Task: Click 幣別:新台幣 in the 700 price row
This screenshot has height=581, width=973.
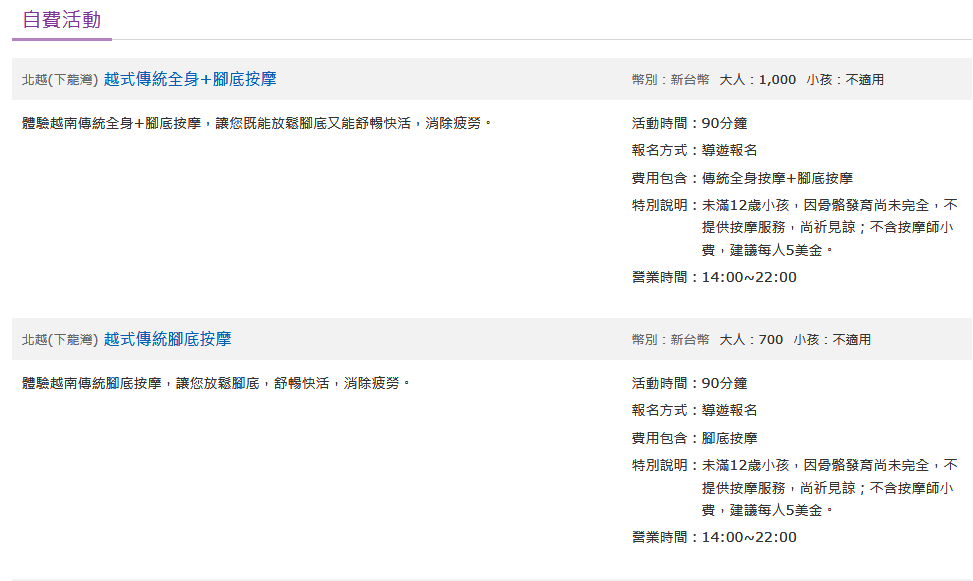Action: 670,340
